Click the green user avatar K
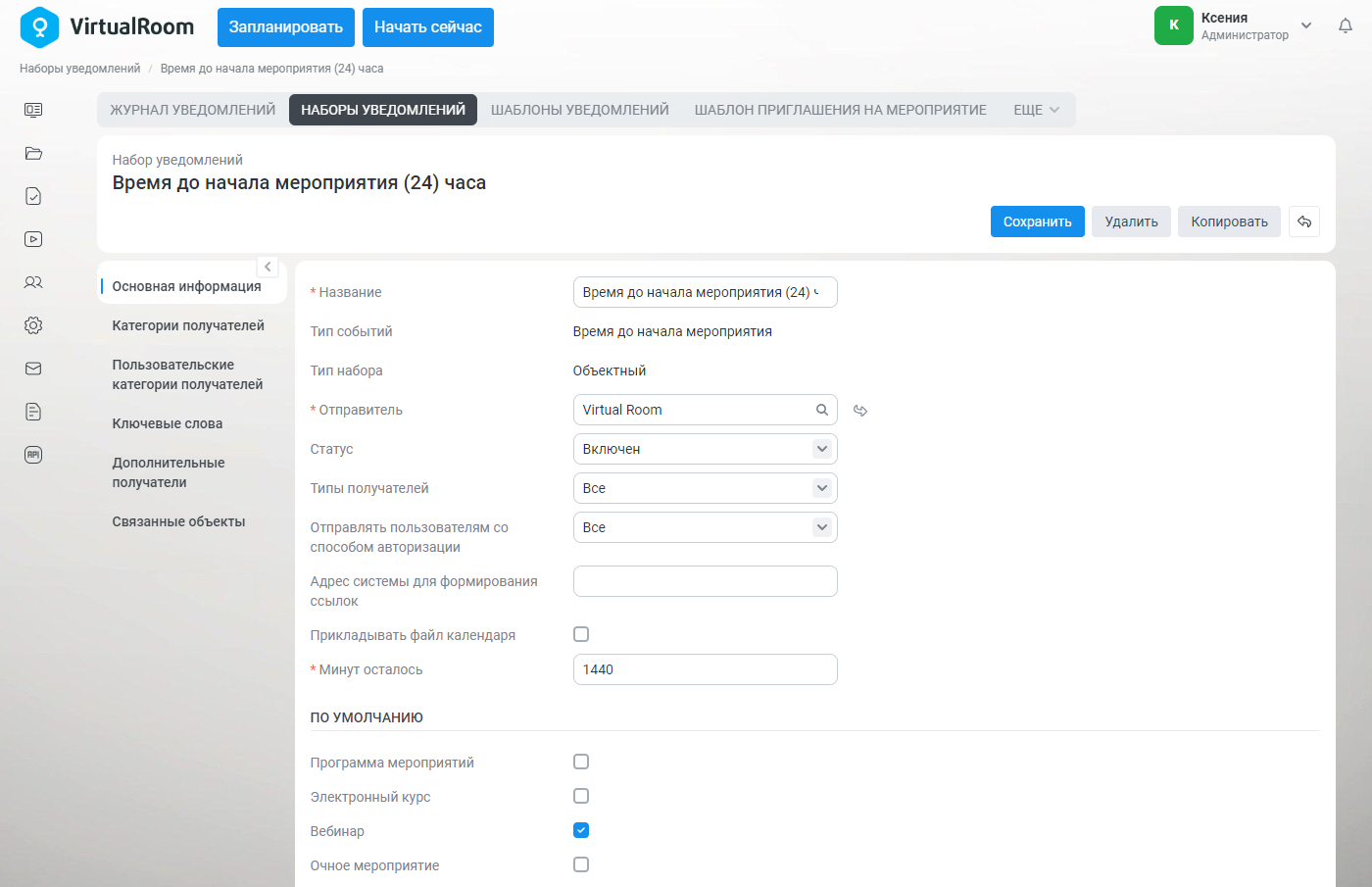 point(1174,25)
